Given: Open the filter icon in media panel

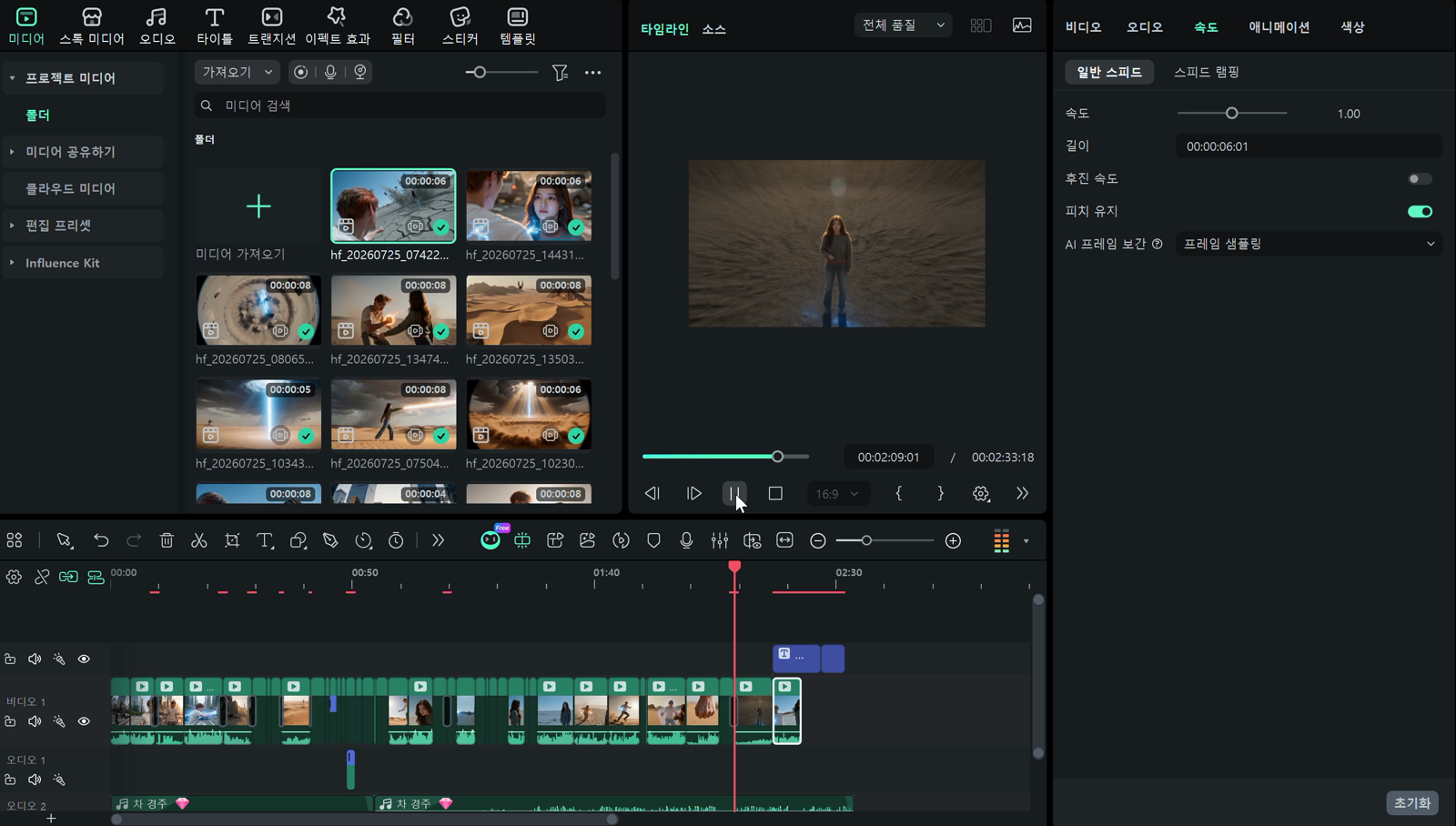Looking at the screenshot, I should click(560, 72).
